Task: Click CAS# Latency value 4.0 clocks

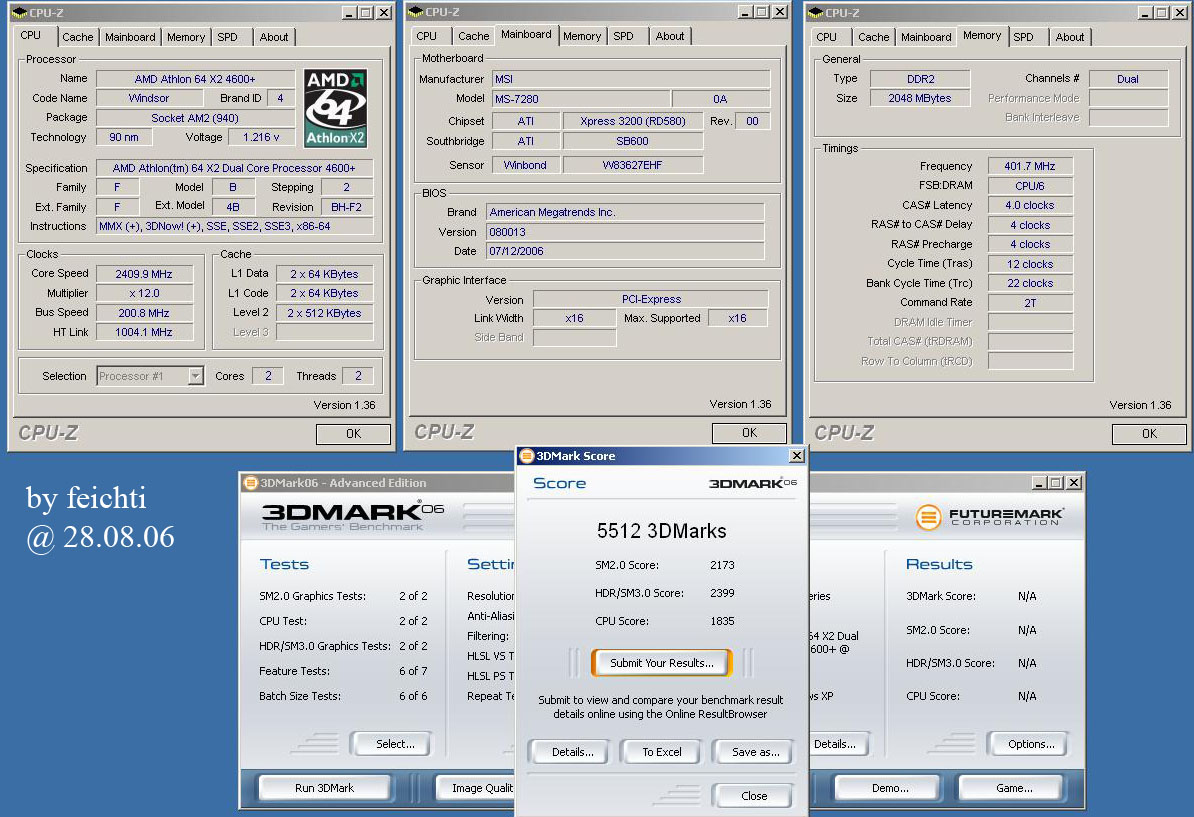Action: point(1030,206)
